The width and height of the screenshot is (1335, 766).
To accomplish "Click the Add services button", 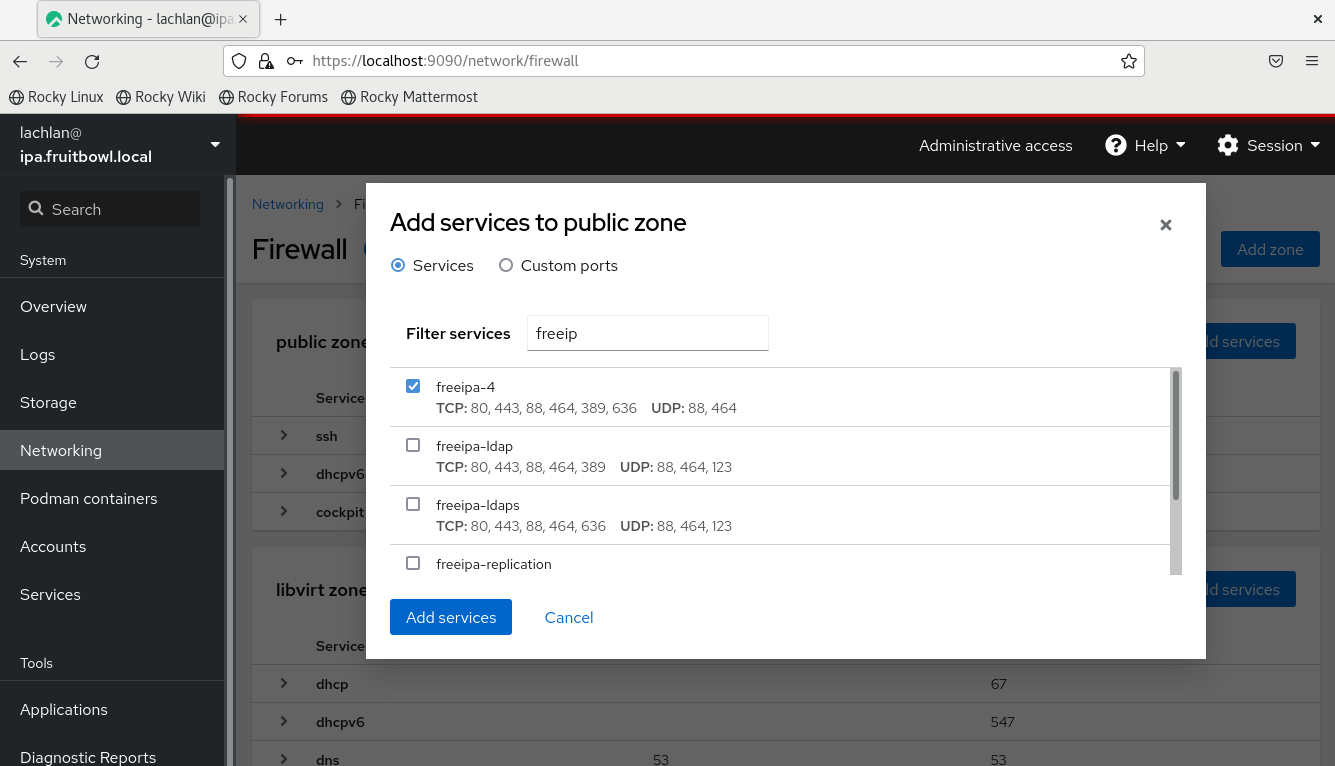I will tap(451, 618).
